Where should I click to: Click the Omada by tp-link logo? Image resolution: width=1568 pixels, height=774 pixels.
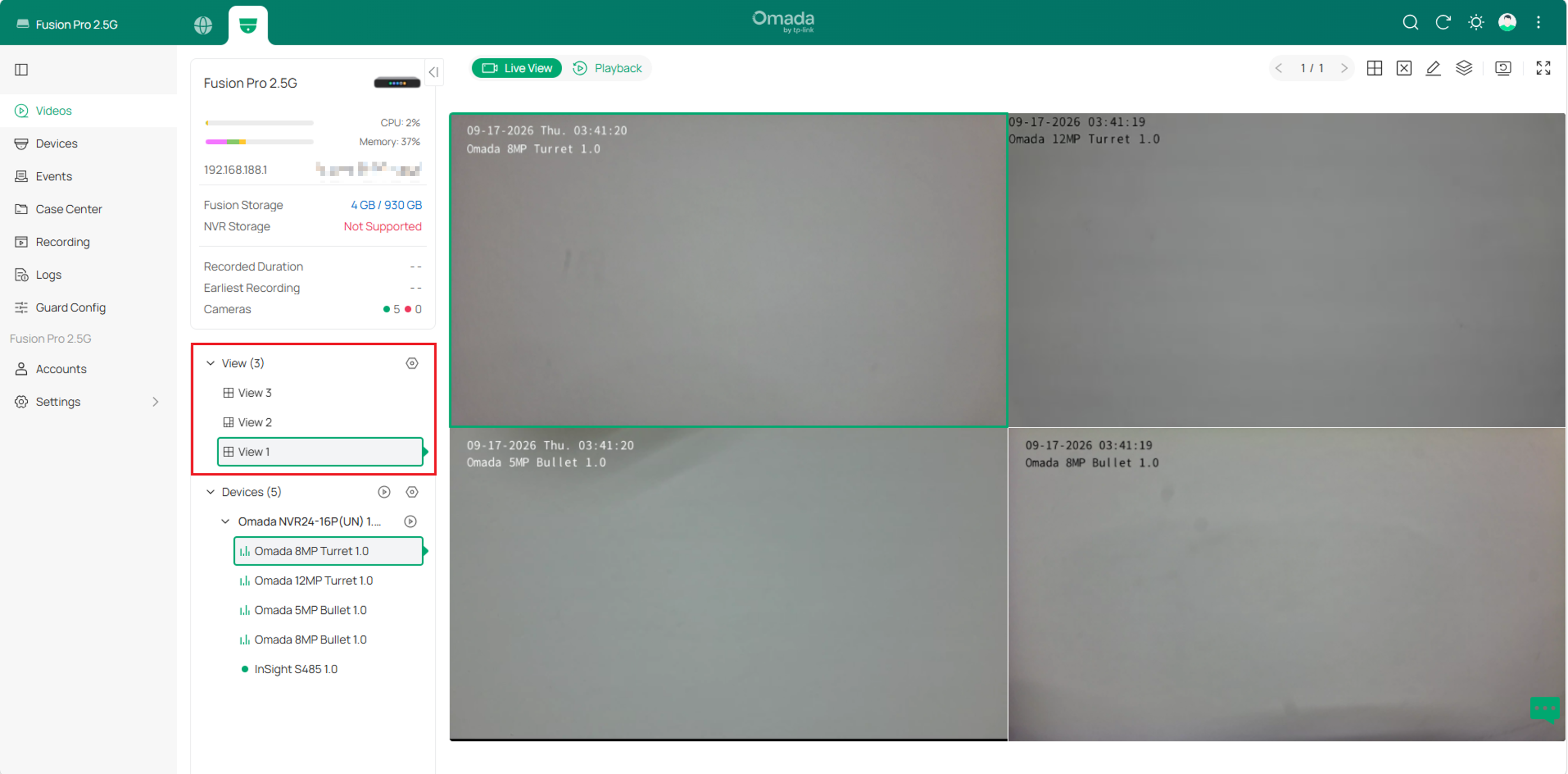[x=783, y=22]
